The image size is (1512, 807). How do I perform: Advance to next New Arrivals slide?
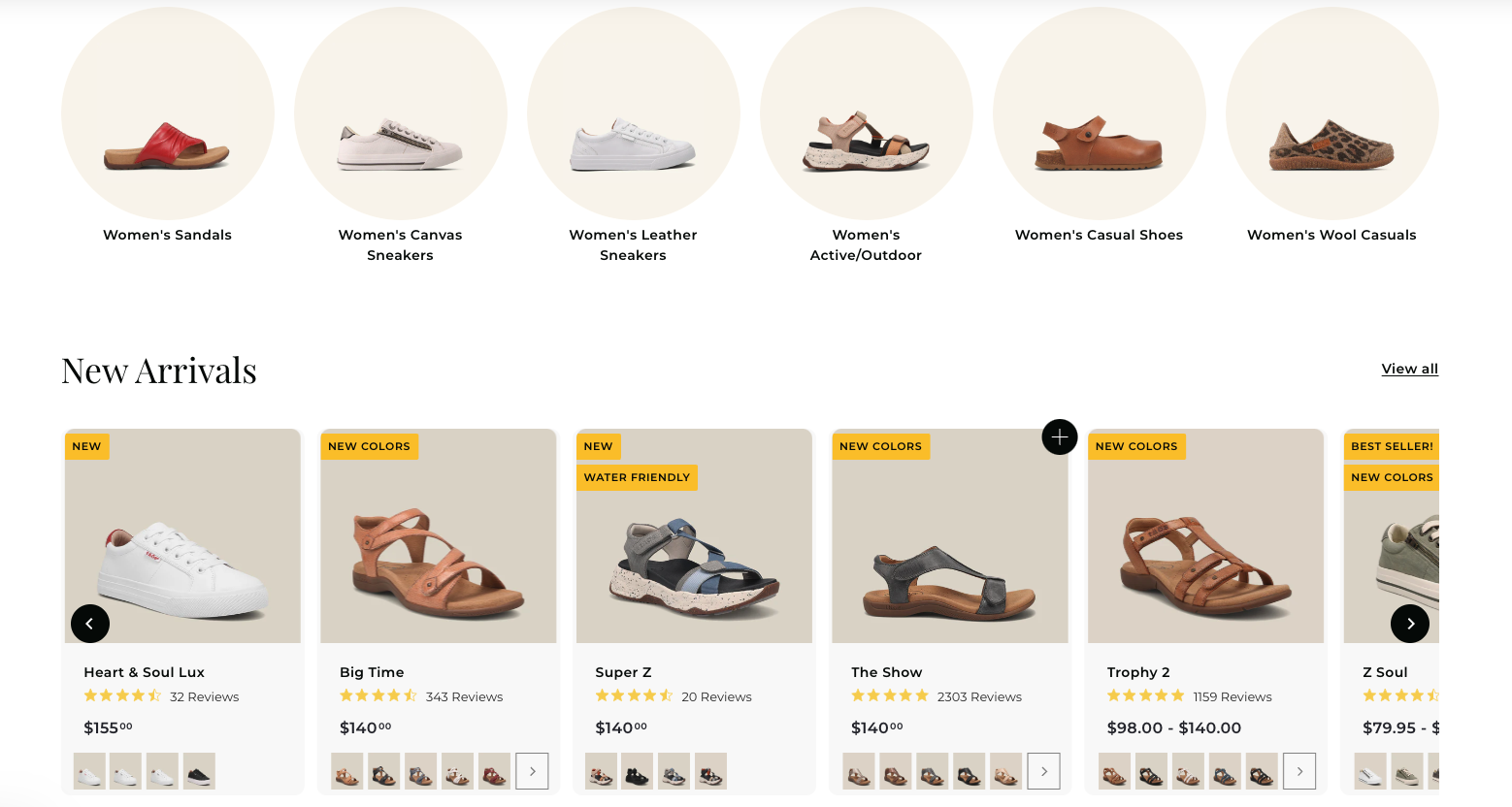1409,624
